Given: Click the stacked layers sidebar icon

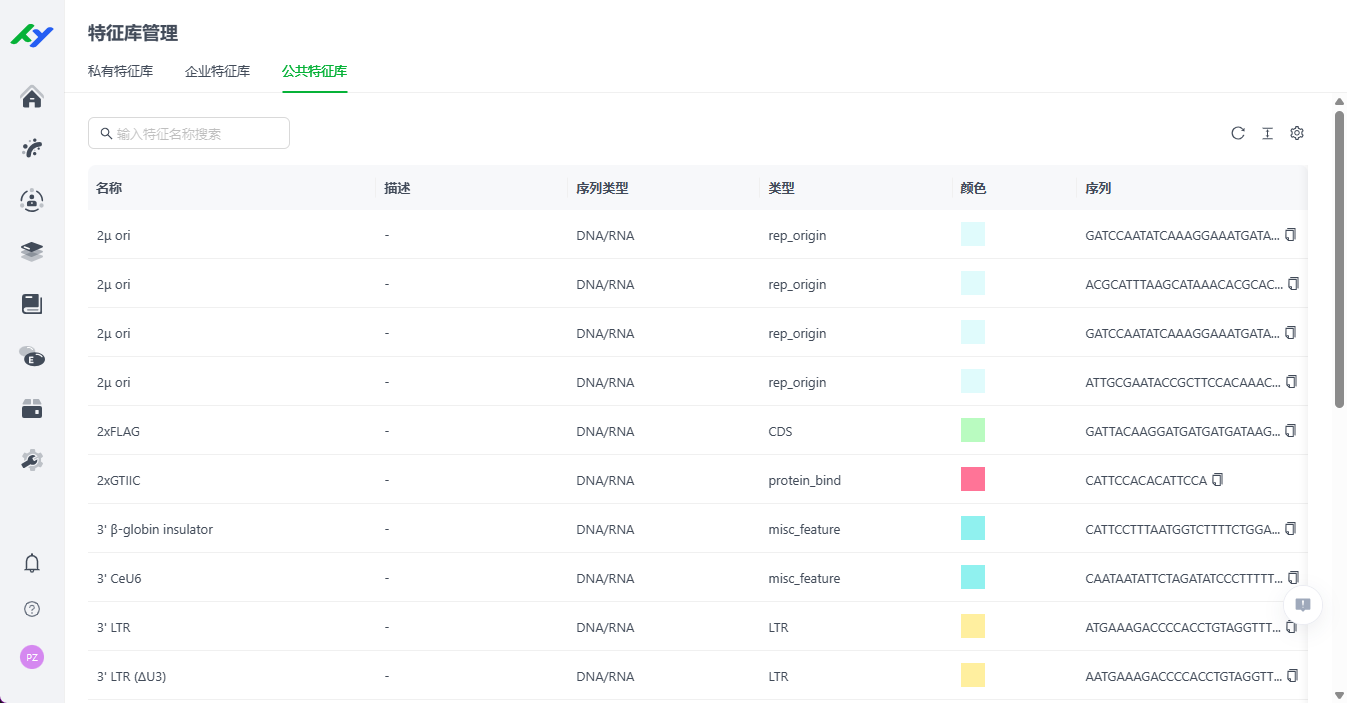Looking at the screenshot, I should pos(32,252).
